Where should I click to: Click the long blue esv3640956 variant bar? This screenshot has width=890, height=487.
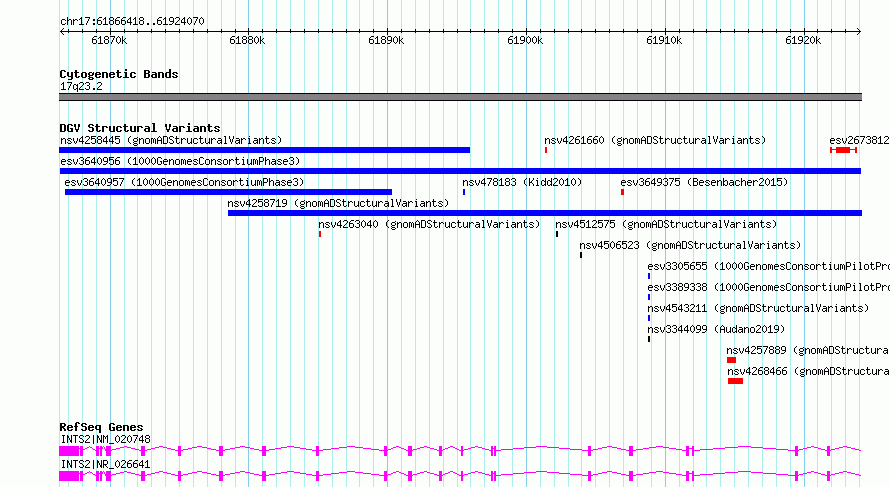pos(460,171)
